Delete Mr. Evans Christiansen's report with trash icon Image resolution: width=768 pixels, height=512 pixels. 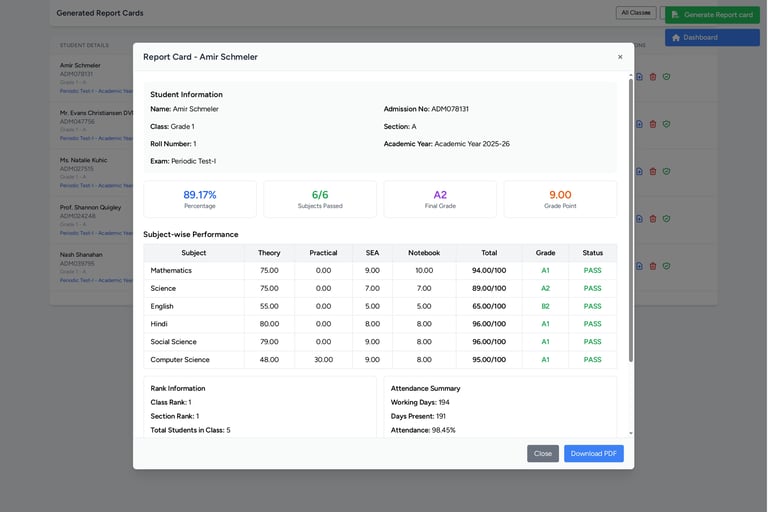click(x=653, y=124)
